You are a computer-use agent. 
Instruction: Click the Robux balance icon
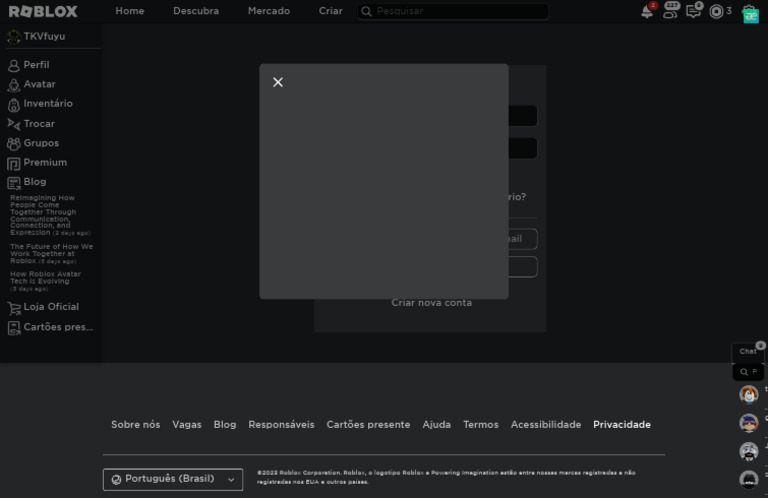(x=716, y=12)
